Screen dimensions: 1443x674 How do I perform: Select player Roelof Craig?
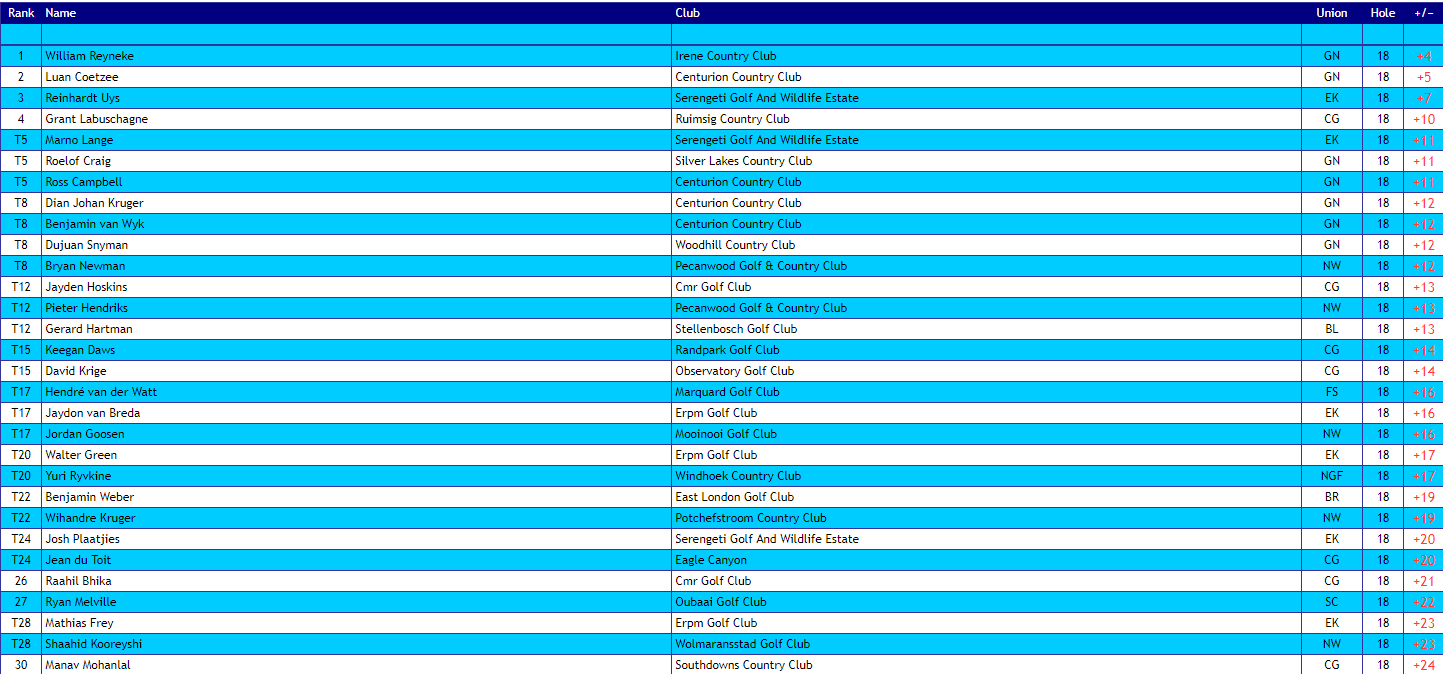[78, 161]
